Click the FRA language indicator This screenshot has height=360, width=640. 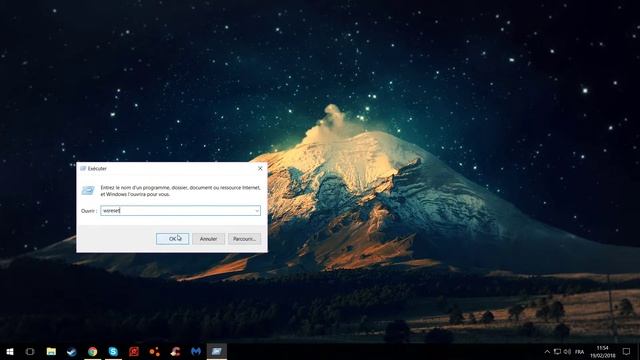pyautogui.click(x=579, y=352)
